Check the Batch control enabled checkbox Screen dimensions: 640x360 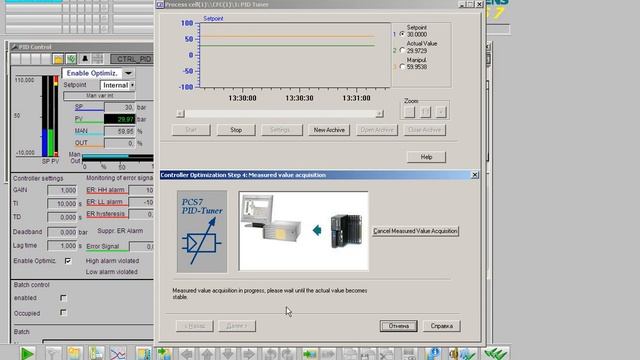point(63,298)
